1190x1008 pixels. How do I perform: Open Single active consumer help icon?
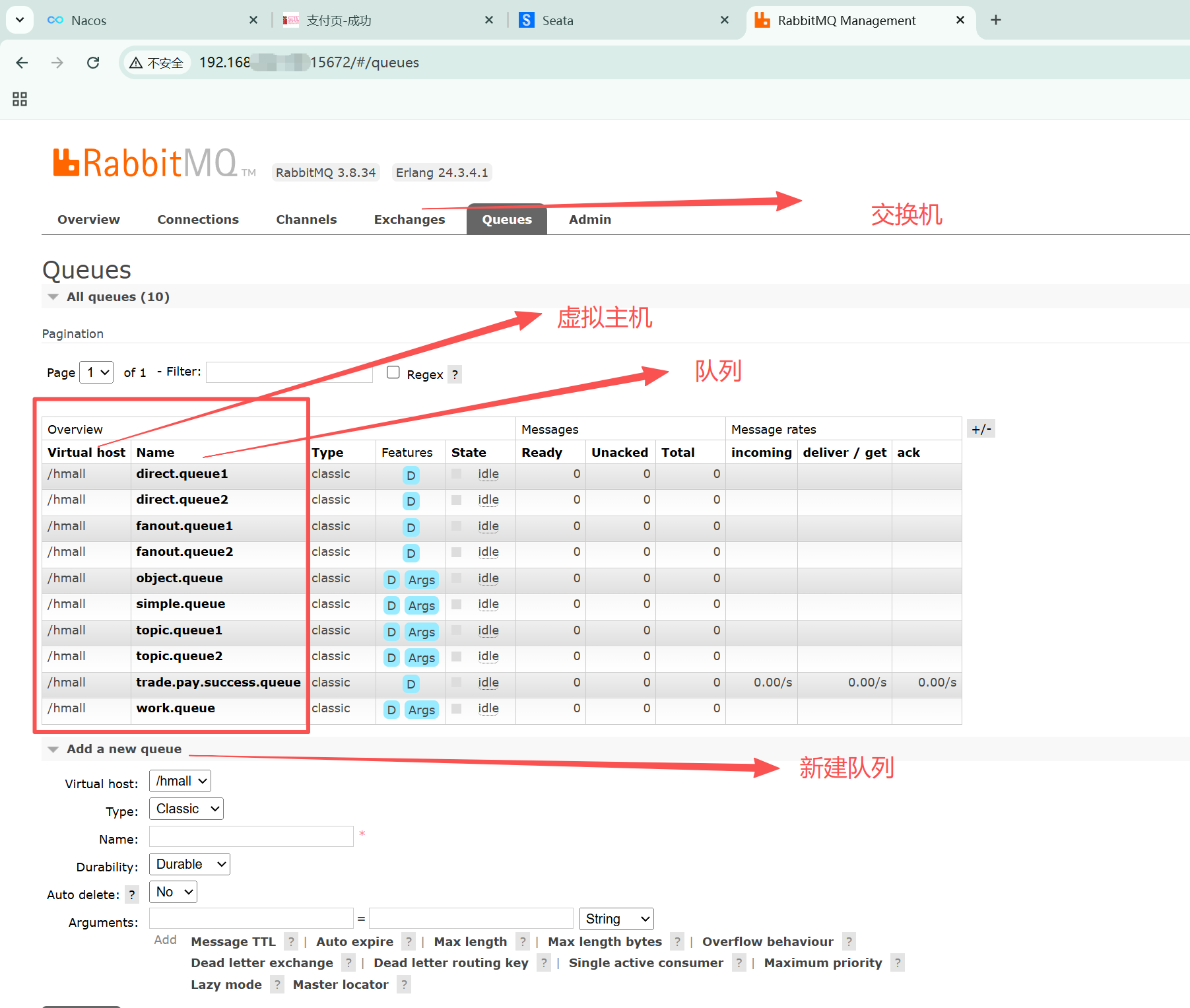739,962
